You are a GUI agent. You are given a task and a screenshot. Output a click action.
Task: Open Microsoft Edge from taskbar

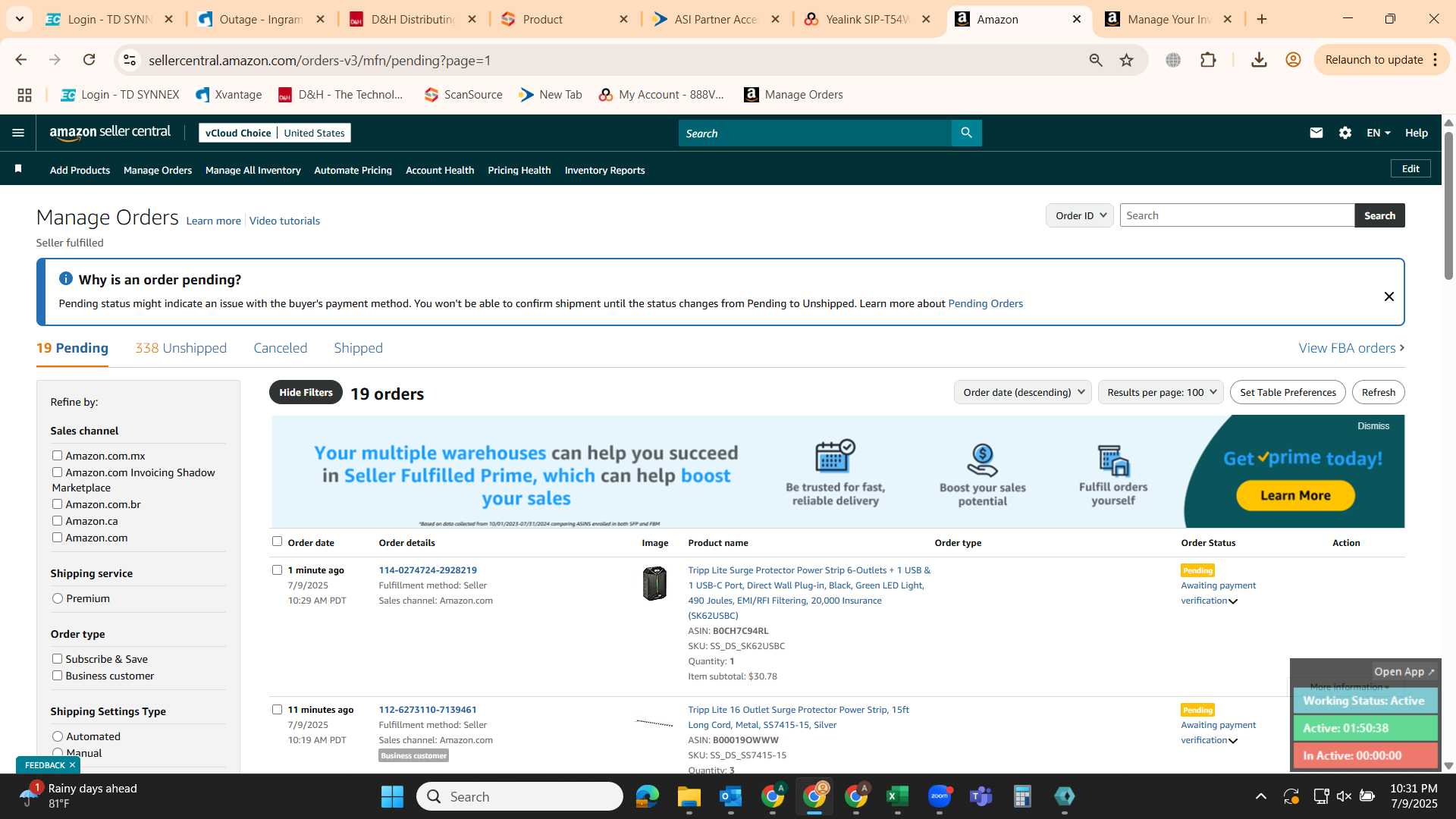(647, 796)
